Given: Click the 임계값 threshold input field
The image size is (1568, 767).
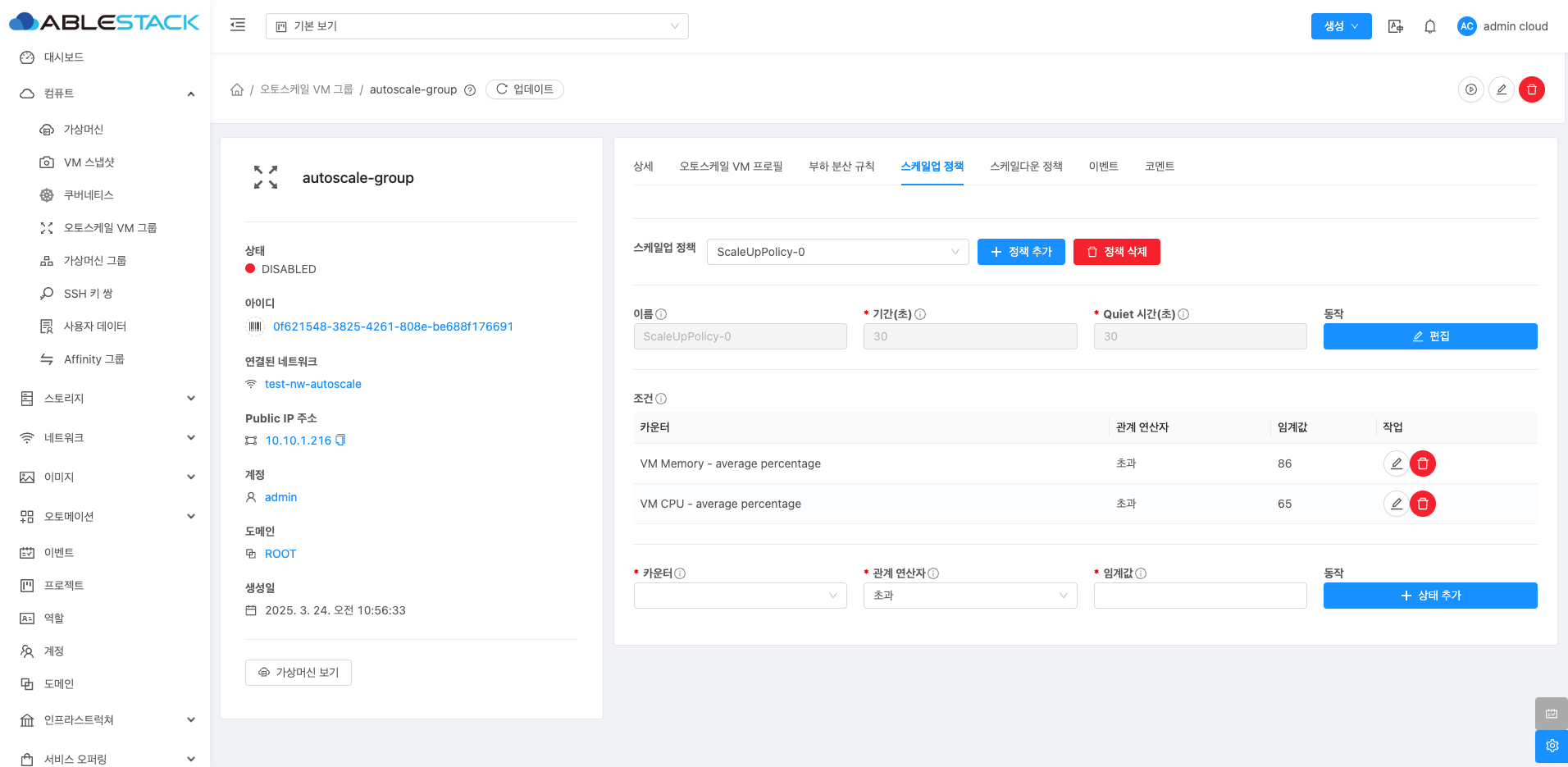Looking at the screenshot, I should click(1200, 596).
